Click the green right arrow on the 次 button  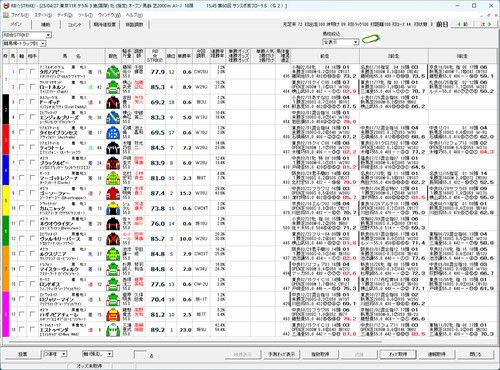pyautogui.click(x=490, y=24)
